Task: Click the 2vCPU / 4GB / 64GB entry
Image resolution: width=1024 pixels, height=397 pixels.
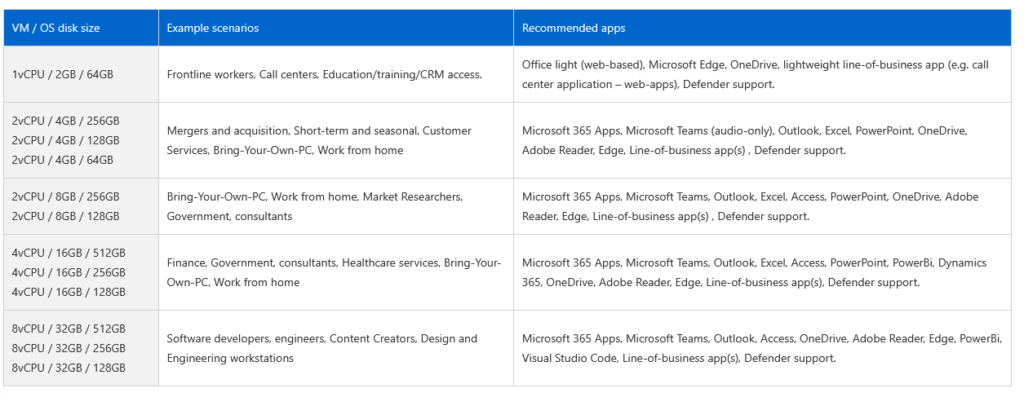Action: pos(63,160)
